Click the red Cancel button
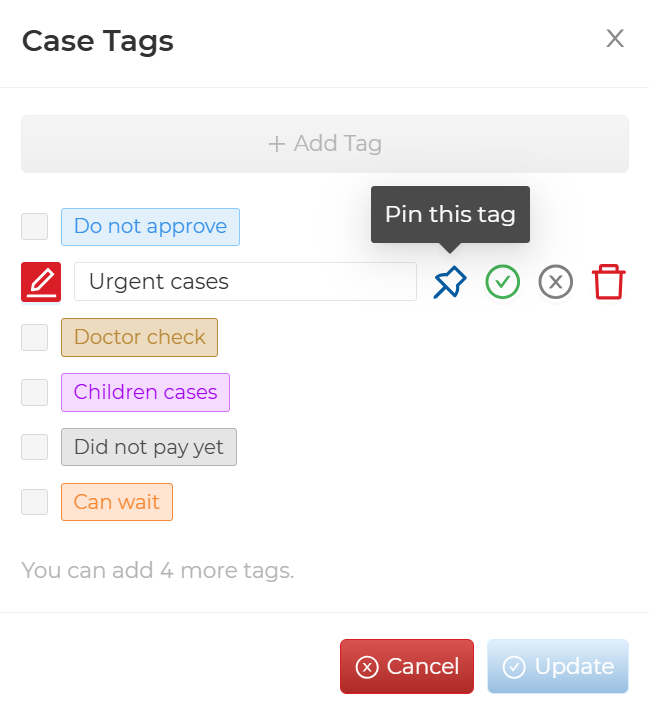 click(407, 666)
